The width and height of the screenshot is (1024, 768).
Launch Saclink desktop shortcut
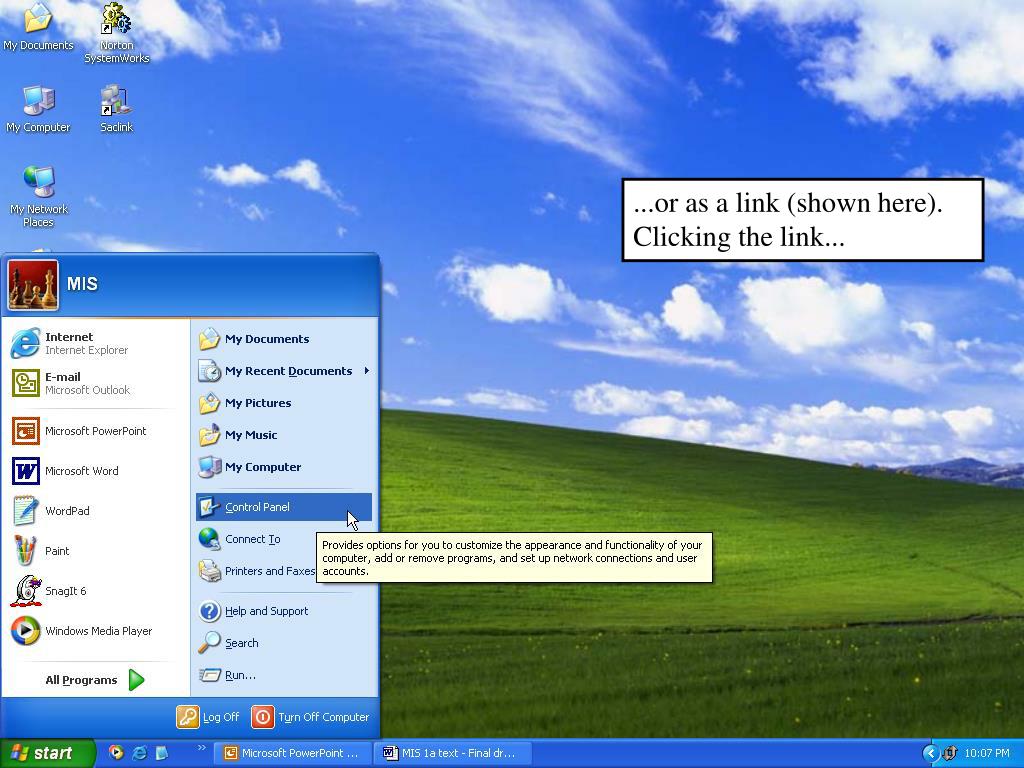pos(116,109)
